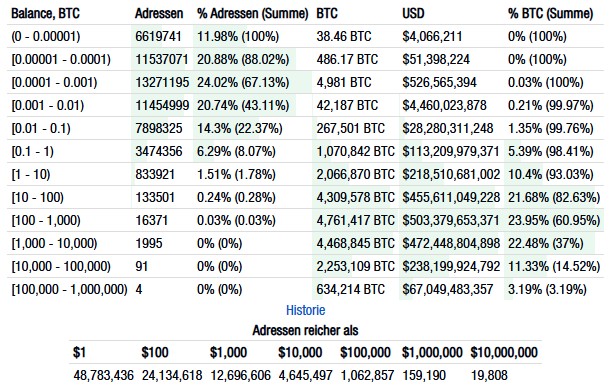614x388 pixels.
Task: Click the % Adressen (Summe) column header
Action: (253, 14)
